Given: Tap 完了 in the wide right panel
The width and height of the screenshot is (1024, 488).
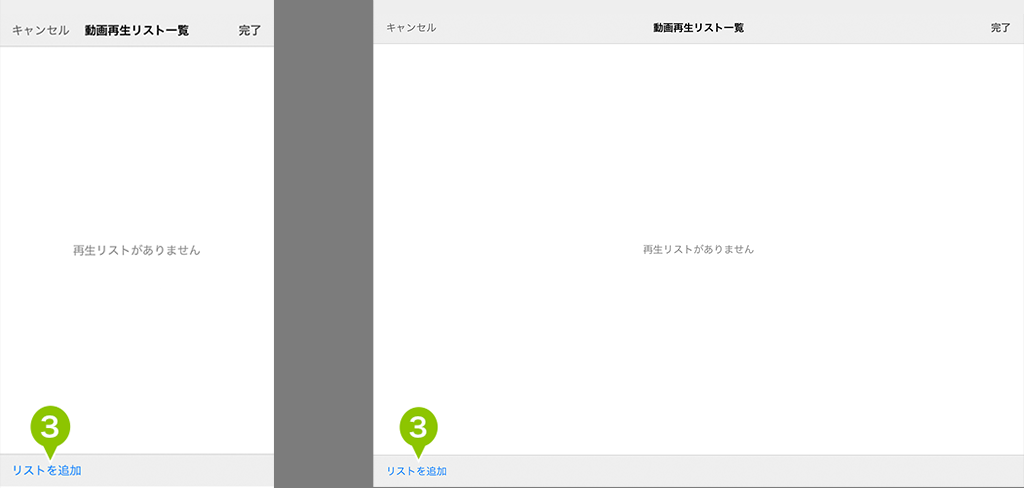Looking at the screenshot, I should point(1000,27).
